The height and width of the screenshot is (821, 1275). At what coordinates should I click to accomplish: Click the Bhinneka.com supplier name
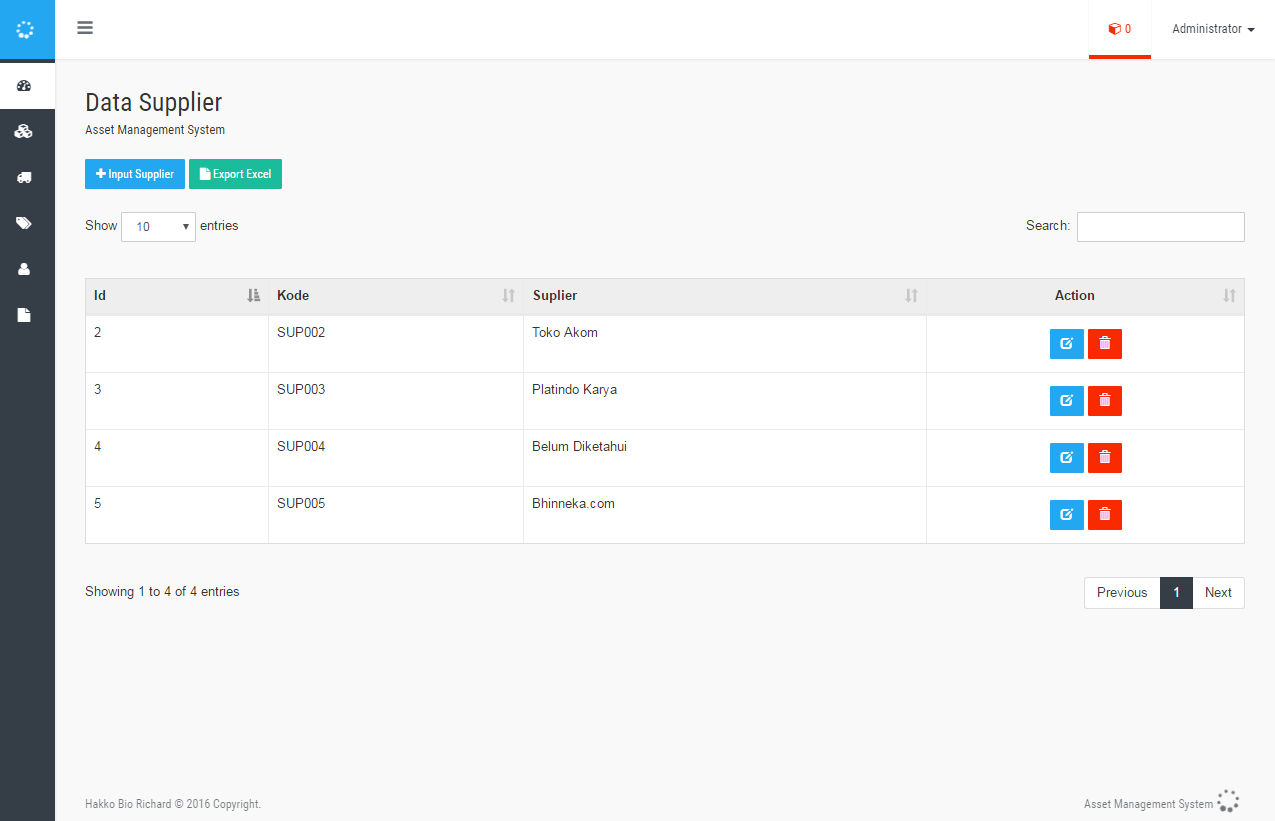(x=573, y=504)
